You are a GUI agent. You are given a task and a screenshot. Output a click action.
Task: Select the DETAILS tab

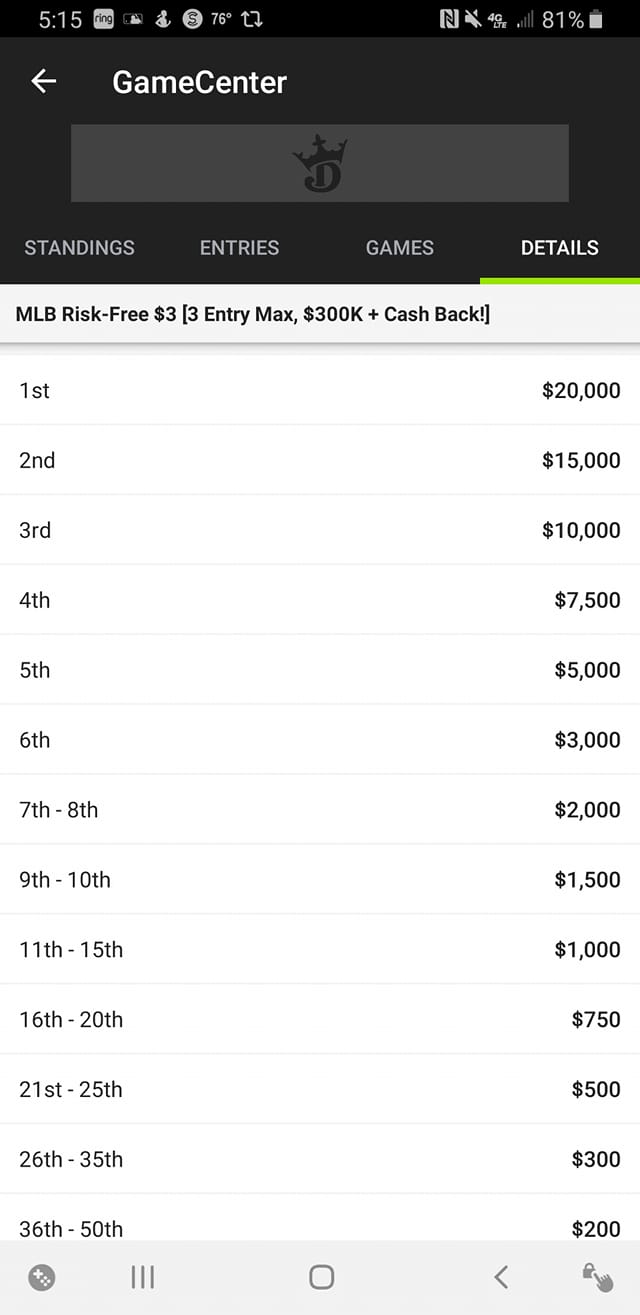(560, 248)
